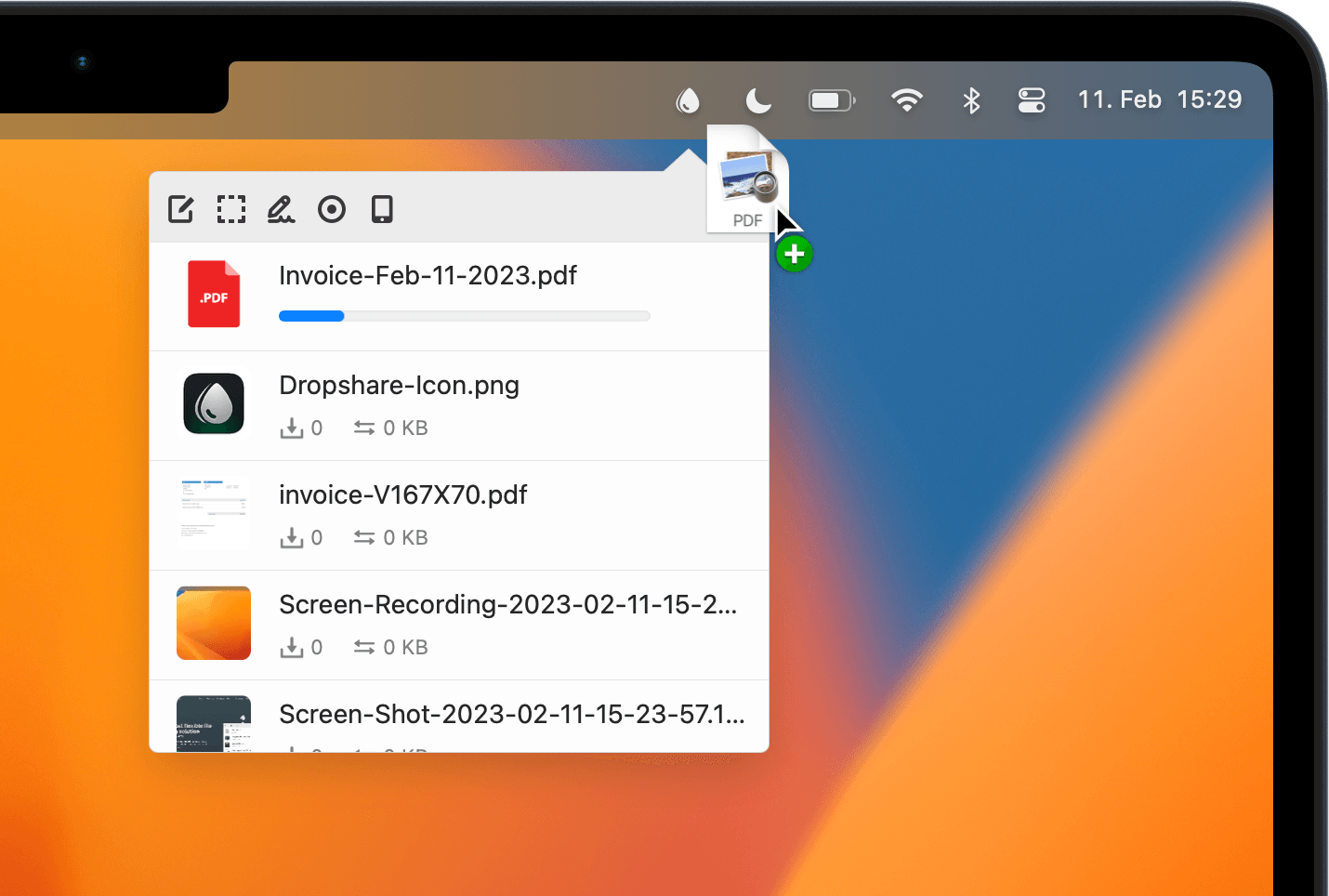Viewport: 1329px width, 896px height.
Task: Open the battery status menu
Action: click(831, 100)
